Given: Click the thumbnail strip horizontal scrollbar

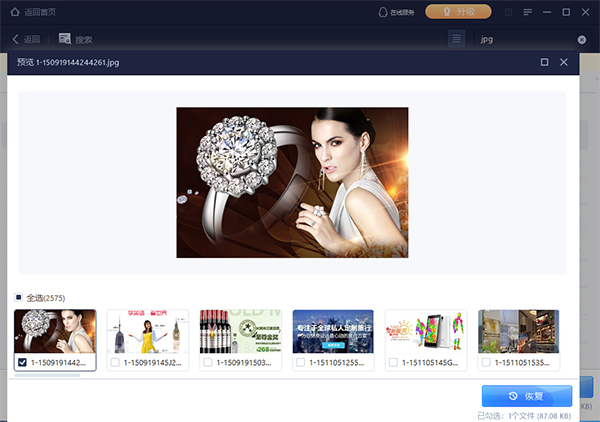Looking at the screenshot, I should pos(60,376).
